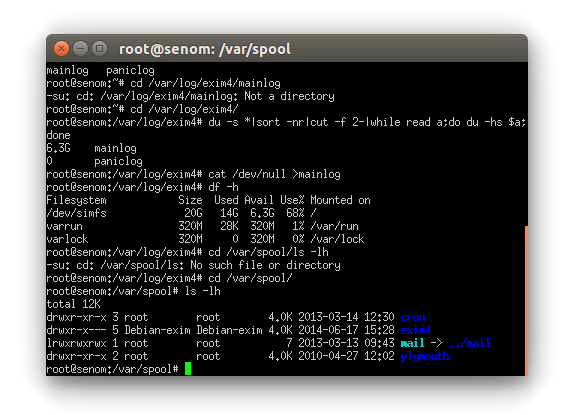Click the '20G' size of /dev/simfs
This screenshot has width=570, height=415.
(x=193, y=213)
